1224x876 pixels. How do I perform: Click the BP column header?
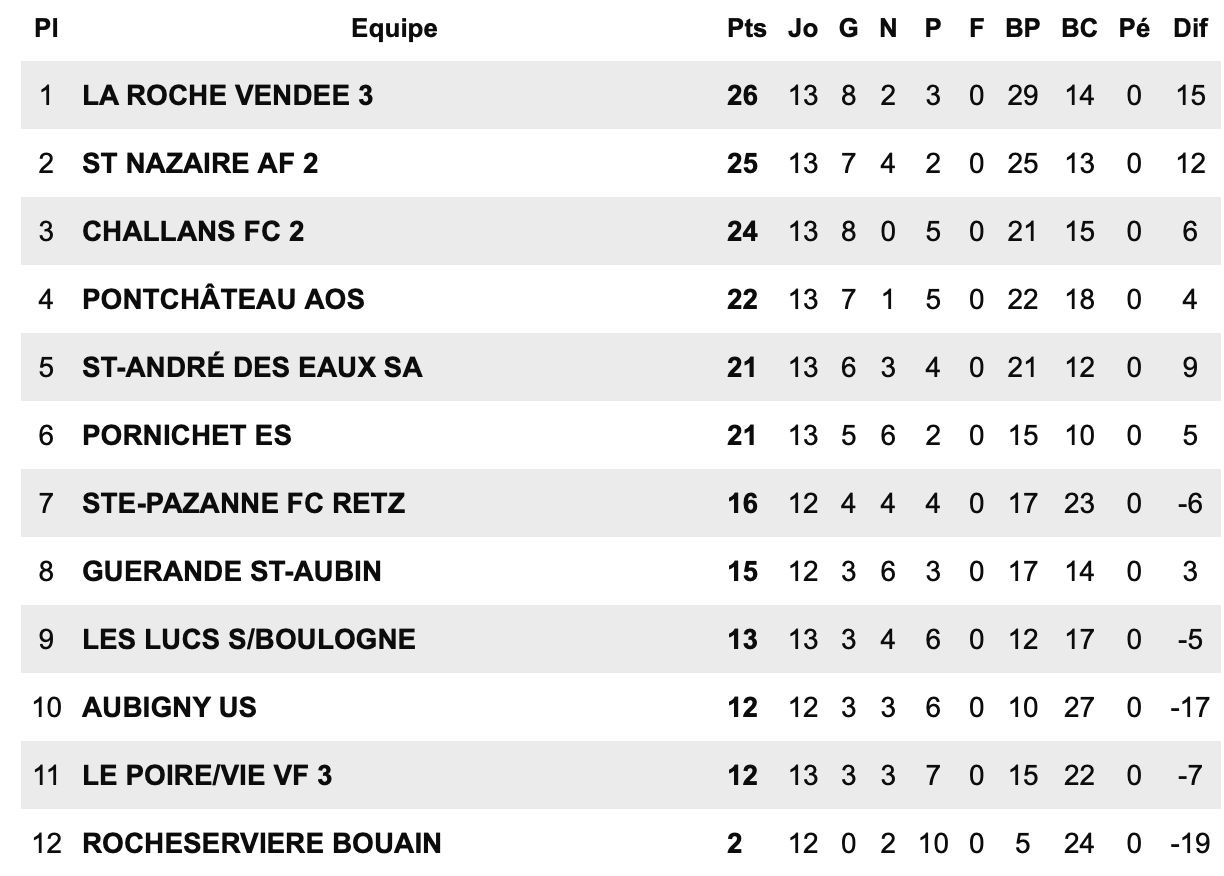[1022, 29]
